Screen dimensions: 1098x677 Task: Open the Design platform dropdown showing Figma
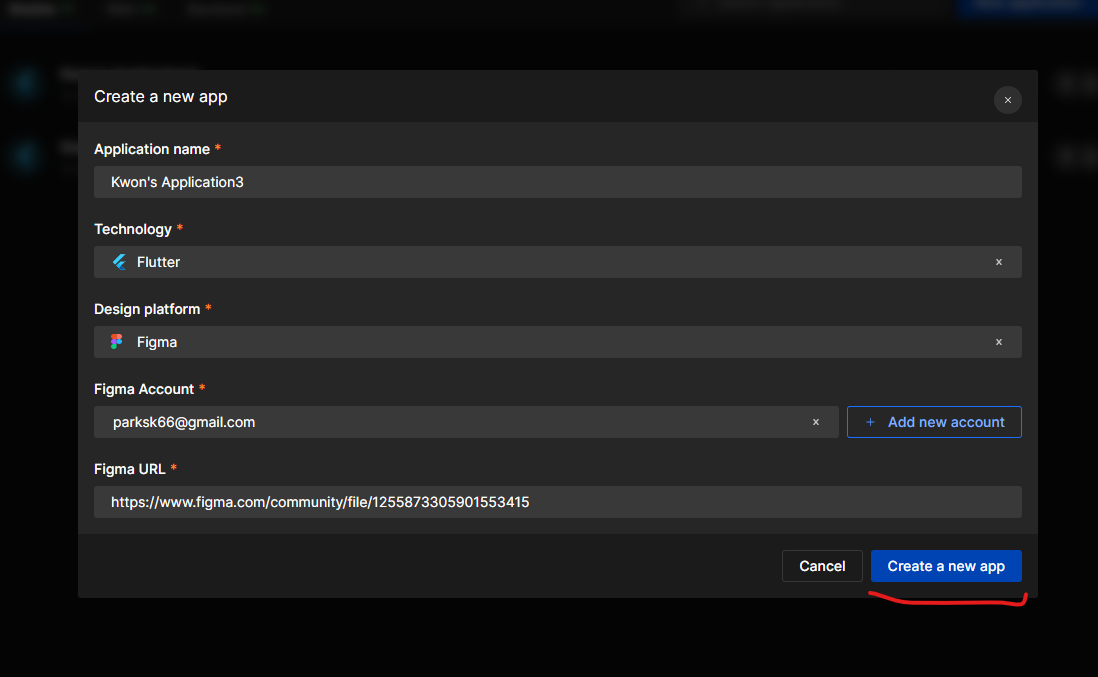pos(557,342)
